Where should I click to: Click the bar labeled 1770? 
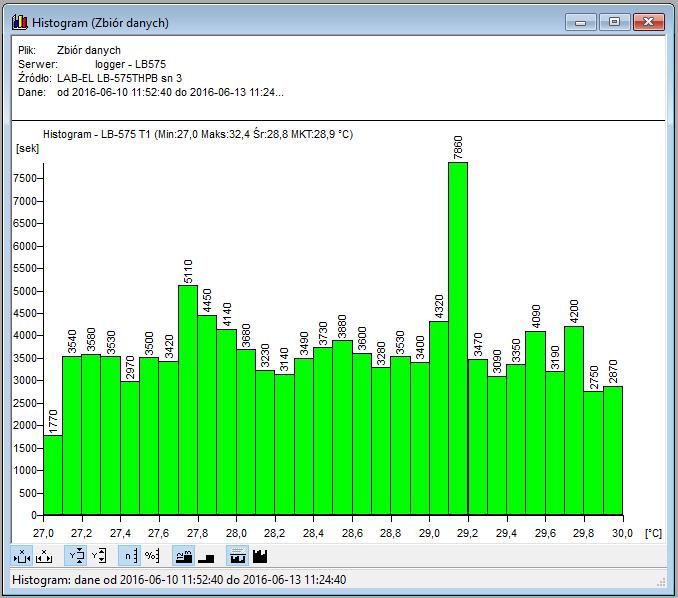coord(53,475)
